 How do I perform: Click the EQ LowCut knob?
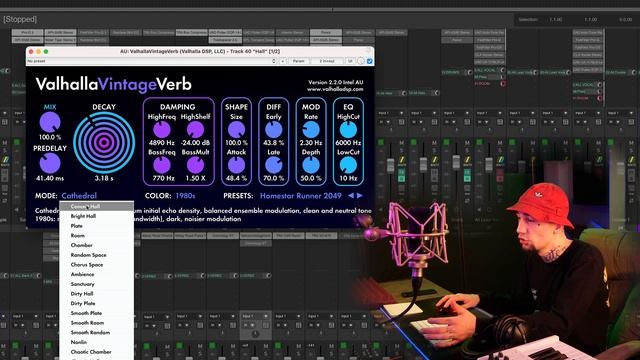pyautogui.click(x=348, y=165)
